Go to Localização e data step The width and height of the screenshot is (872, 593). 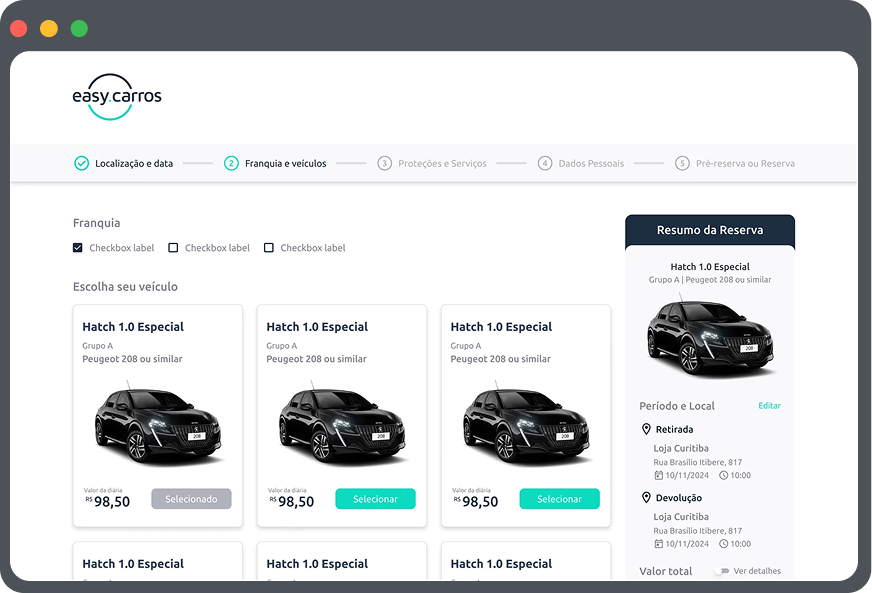point(133,163)
